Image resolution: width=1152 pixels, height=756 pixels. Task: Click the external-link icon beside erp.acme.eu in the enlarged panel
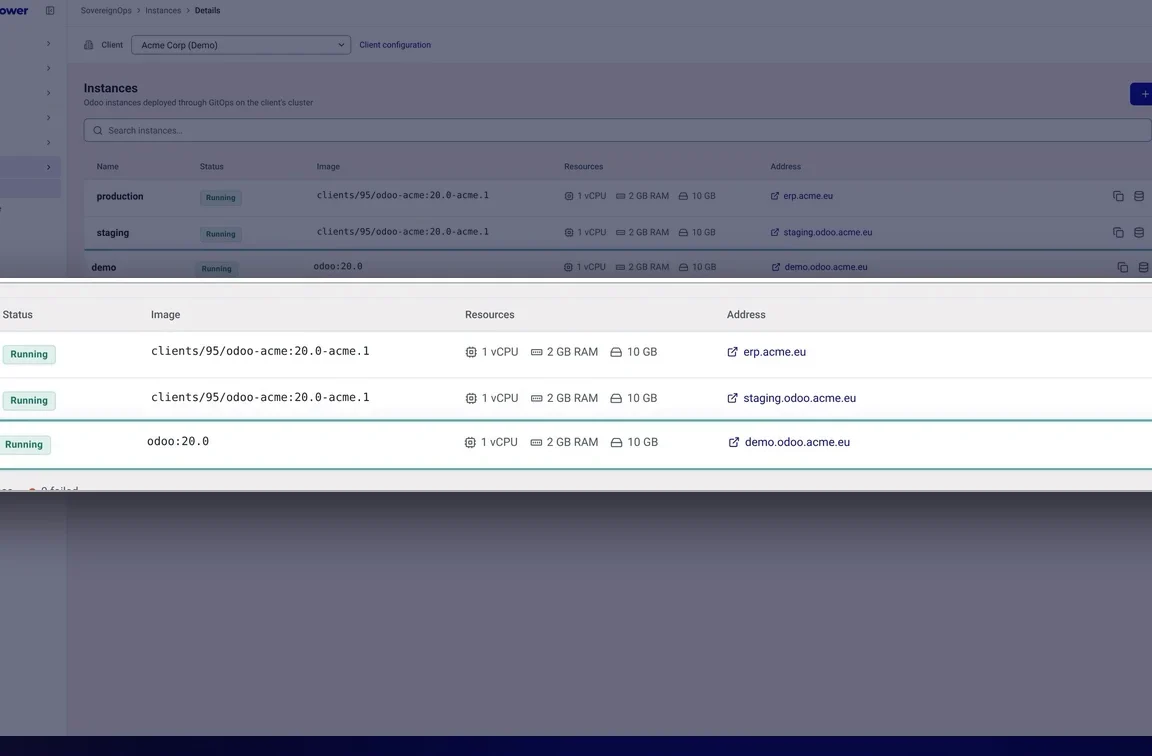pos(732,352)
